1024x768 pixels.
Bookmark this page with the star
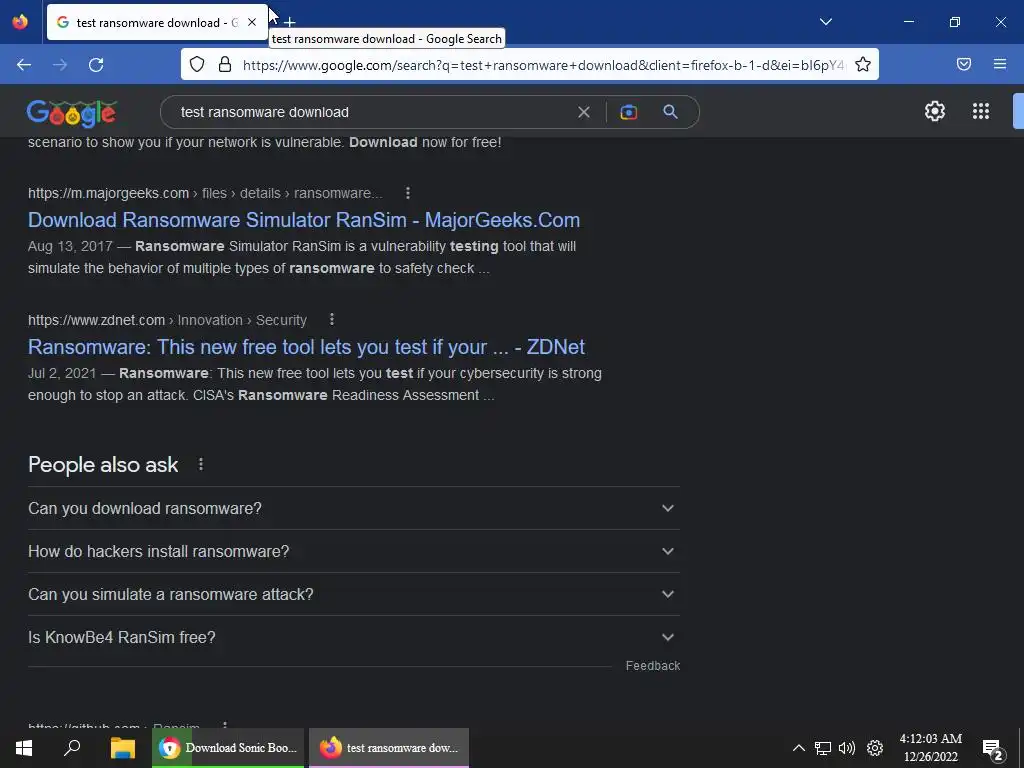pyautogui.click(x=863, y=64)
